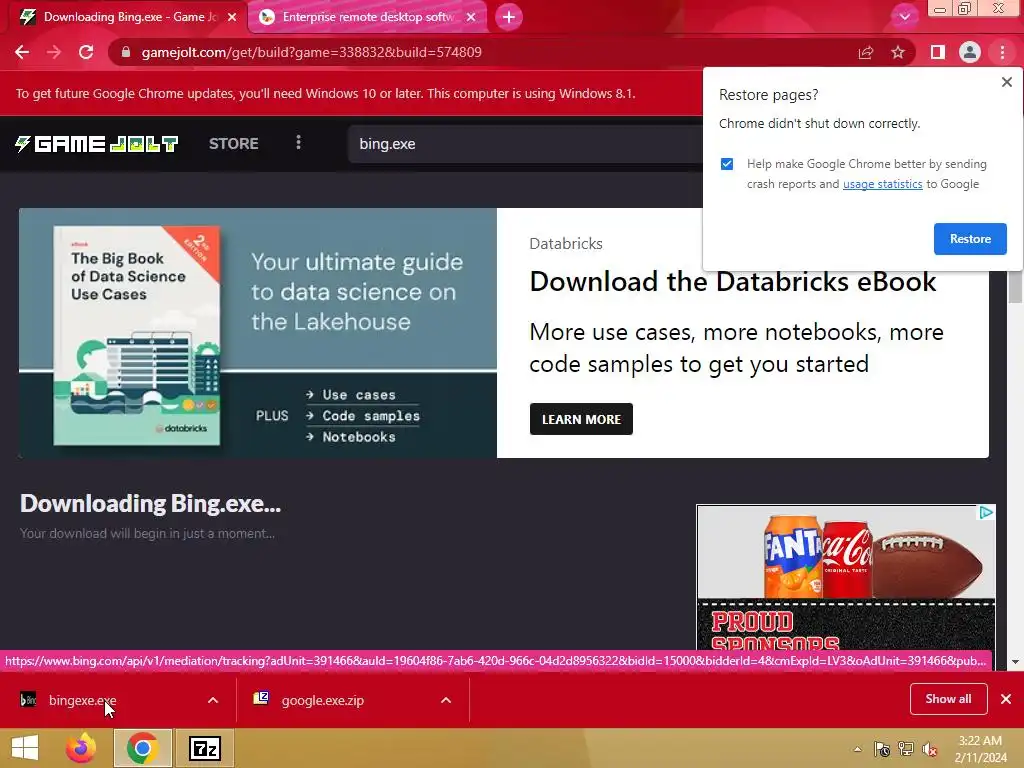
Task: Click the Fanta Coca-Cola sponsor ad
Action: pos(846,577)
